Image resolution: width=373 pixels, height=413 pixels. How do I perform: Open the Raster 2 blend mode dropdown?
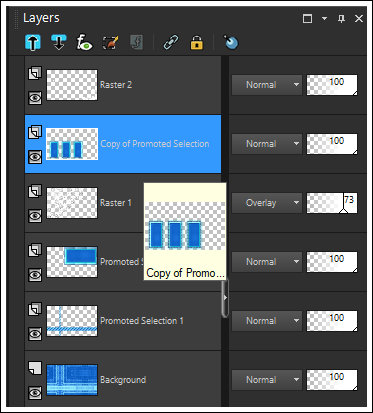click(267, 85)
